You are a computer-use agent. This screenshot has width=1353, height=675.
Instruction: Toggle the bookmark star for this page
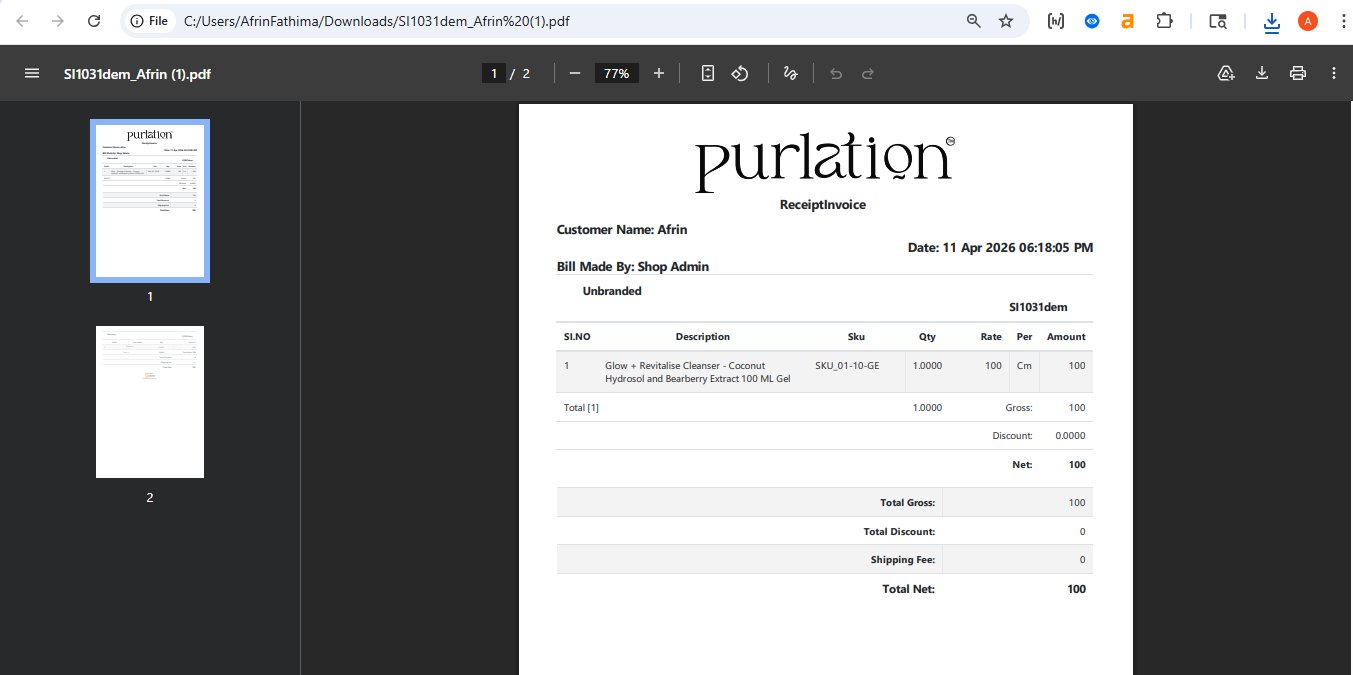[1006, 20]
